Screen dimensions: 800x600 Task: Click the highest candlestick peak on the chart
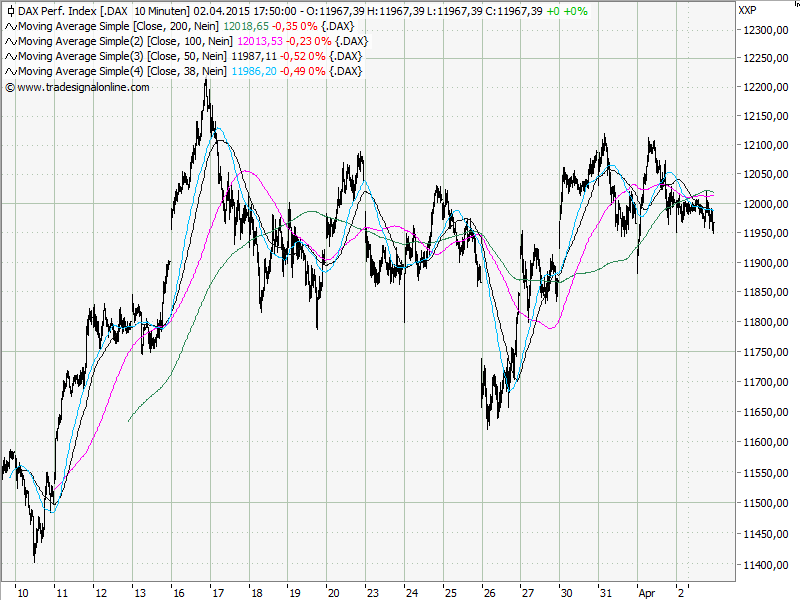point(207,80)
